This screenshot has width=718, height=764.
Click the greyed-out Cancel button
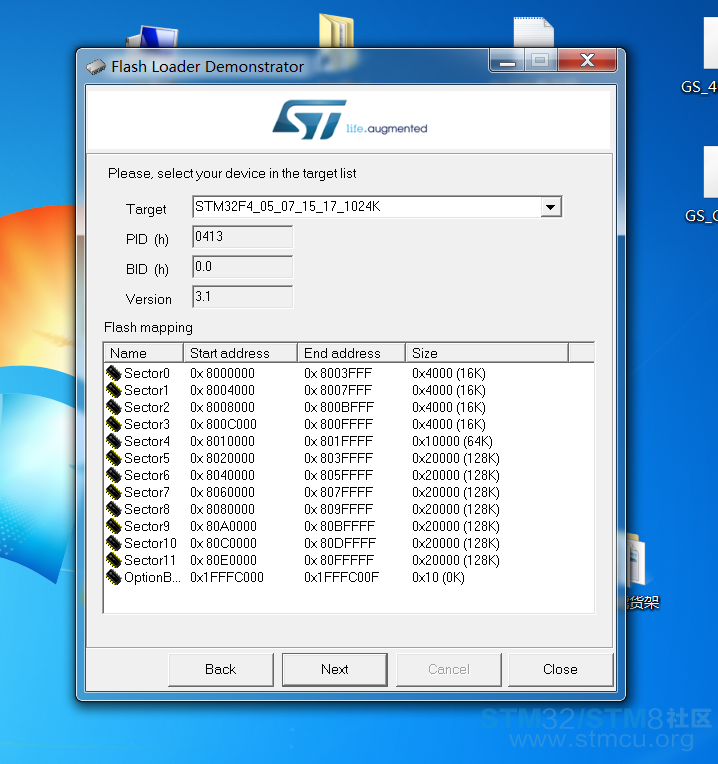tap(449, 669)
